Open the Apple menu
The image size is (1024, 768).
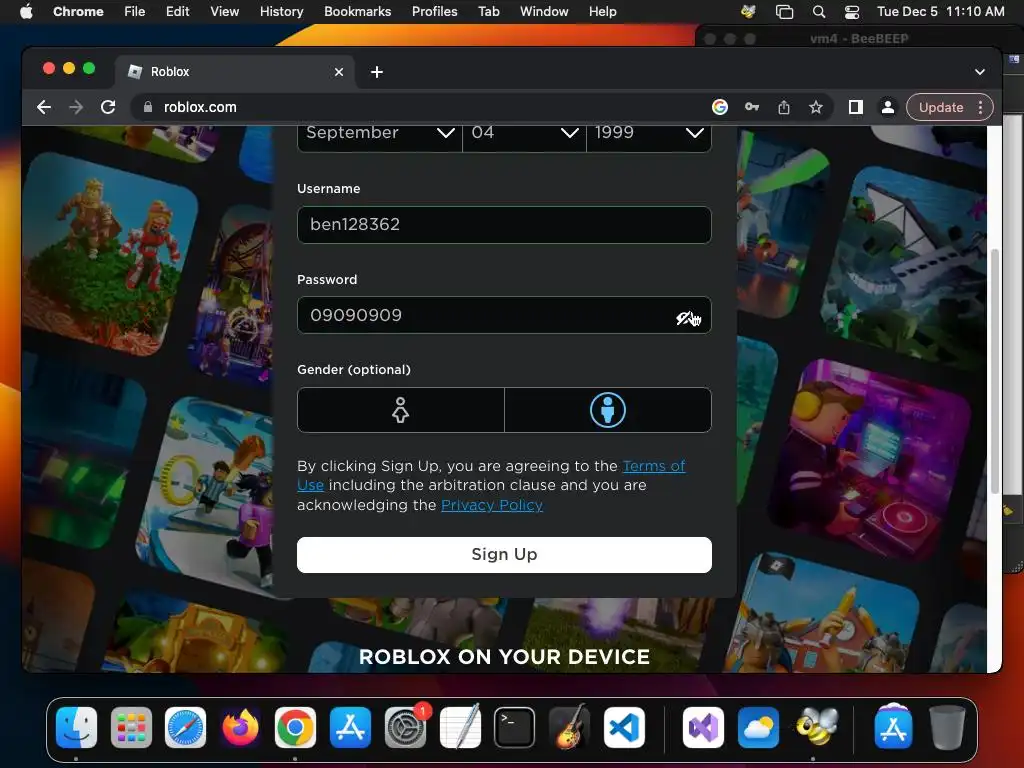(26, 11)
